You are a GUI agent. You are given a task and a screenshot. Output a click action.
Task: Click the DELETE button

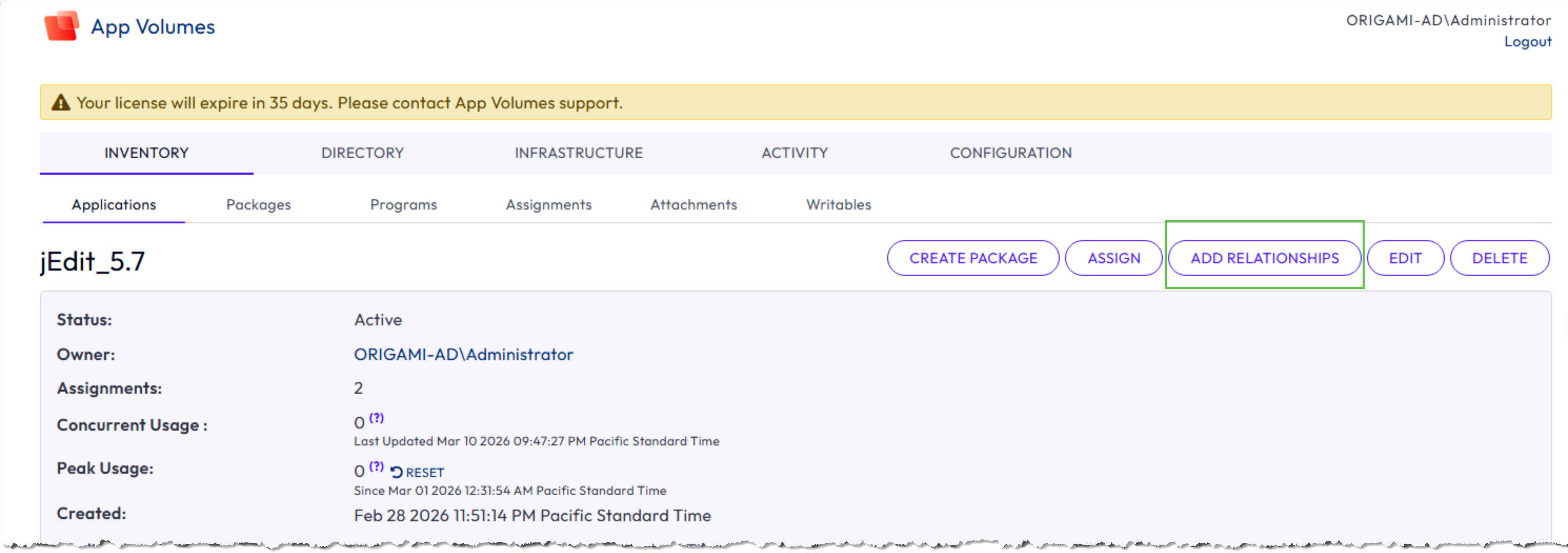tap(1500, 258)
